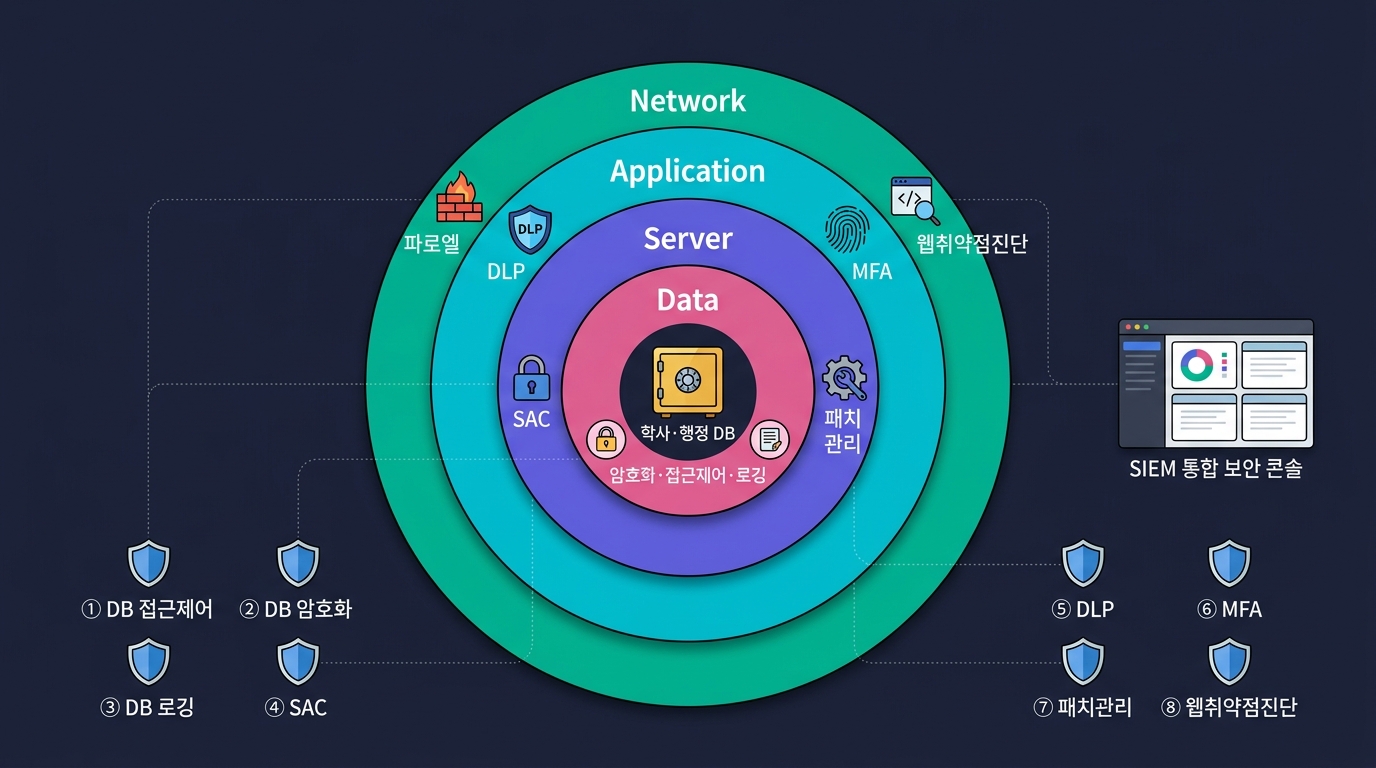Viewport: 1376px width, 768px height.
Task: Click the ② DB 암호화 legend text
Action: click(x=296, y=610)
